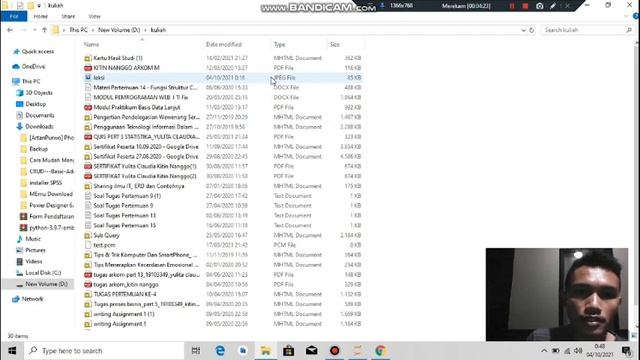The image size is (640, 360).
Task: Open Desktop in navigation pane
Action: (x=36, y=104)
